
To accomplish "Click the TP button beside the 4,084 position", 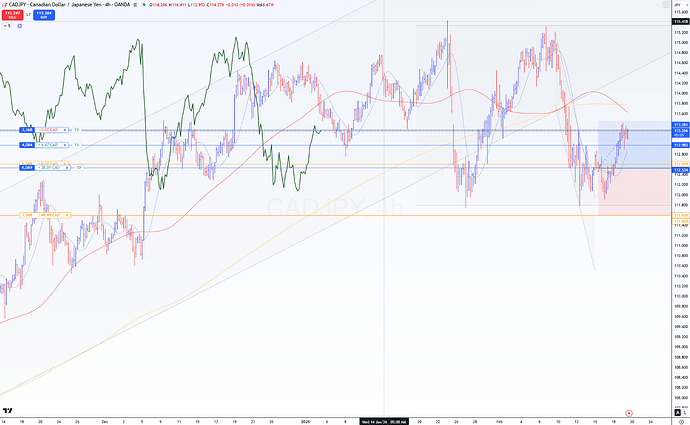I will (77, 145).
